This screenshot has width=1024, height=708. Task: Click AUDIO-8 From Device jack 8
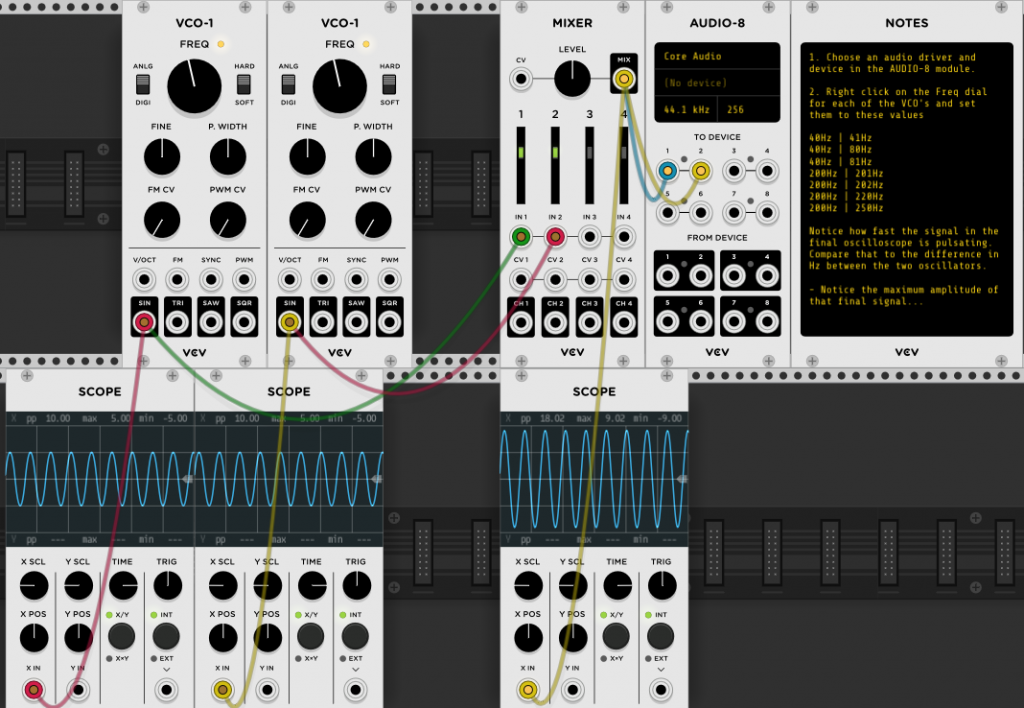tap(767, 321)
